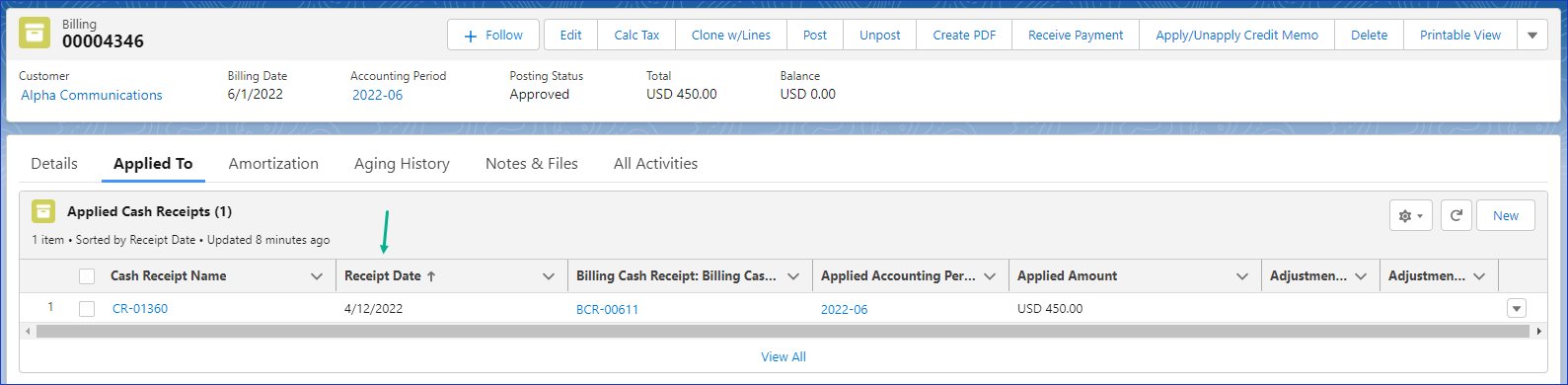Click the Delete button
1568x385 pixels.
click(1369, 35)
